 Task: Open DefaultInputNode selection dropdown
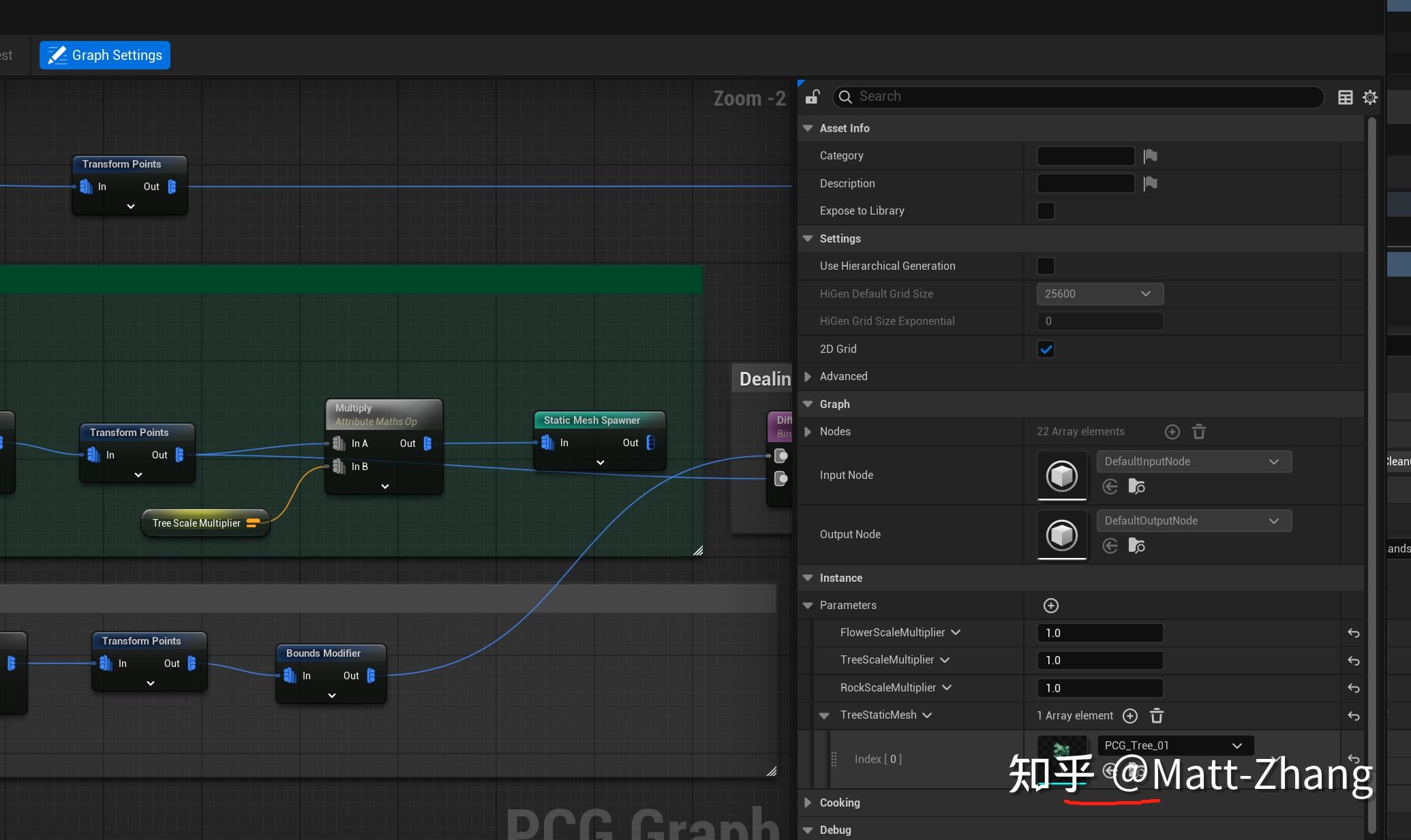1193,462
